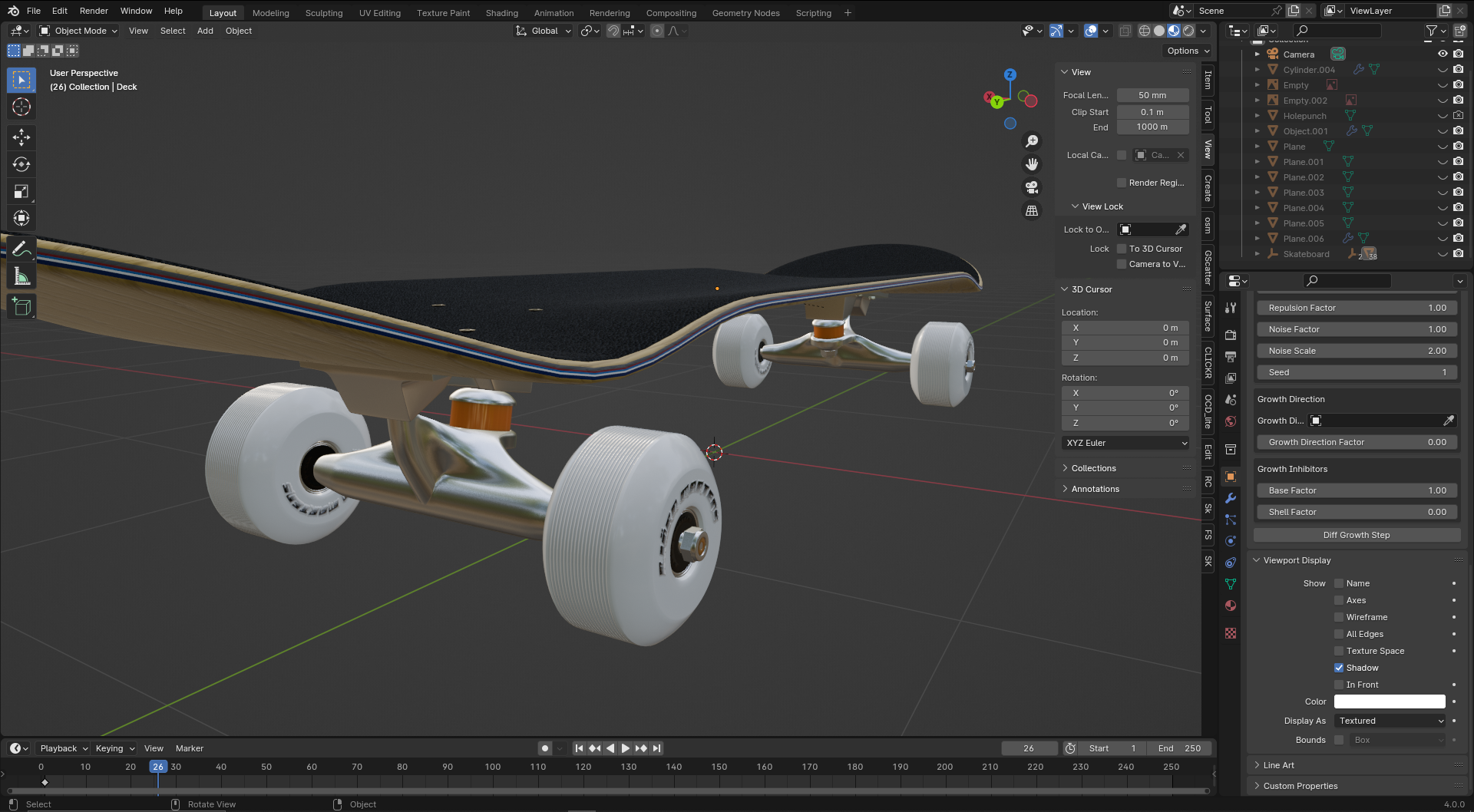Screen dimensions: 1474x812
Task: Click the Diff Growth Step button
Action: 1356,535
